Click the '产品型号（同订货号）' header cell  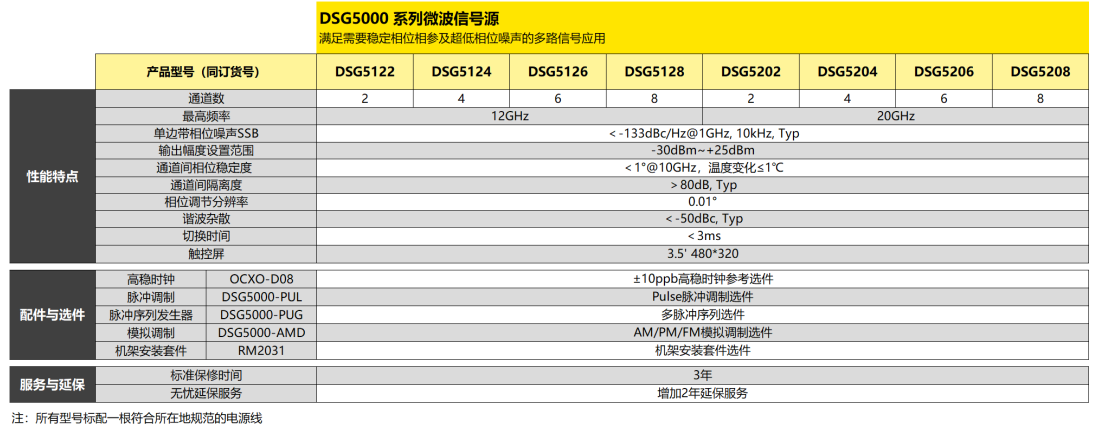coord(206,71)
